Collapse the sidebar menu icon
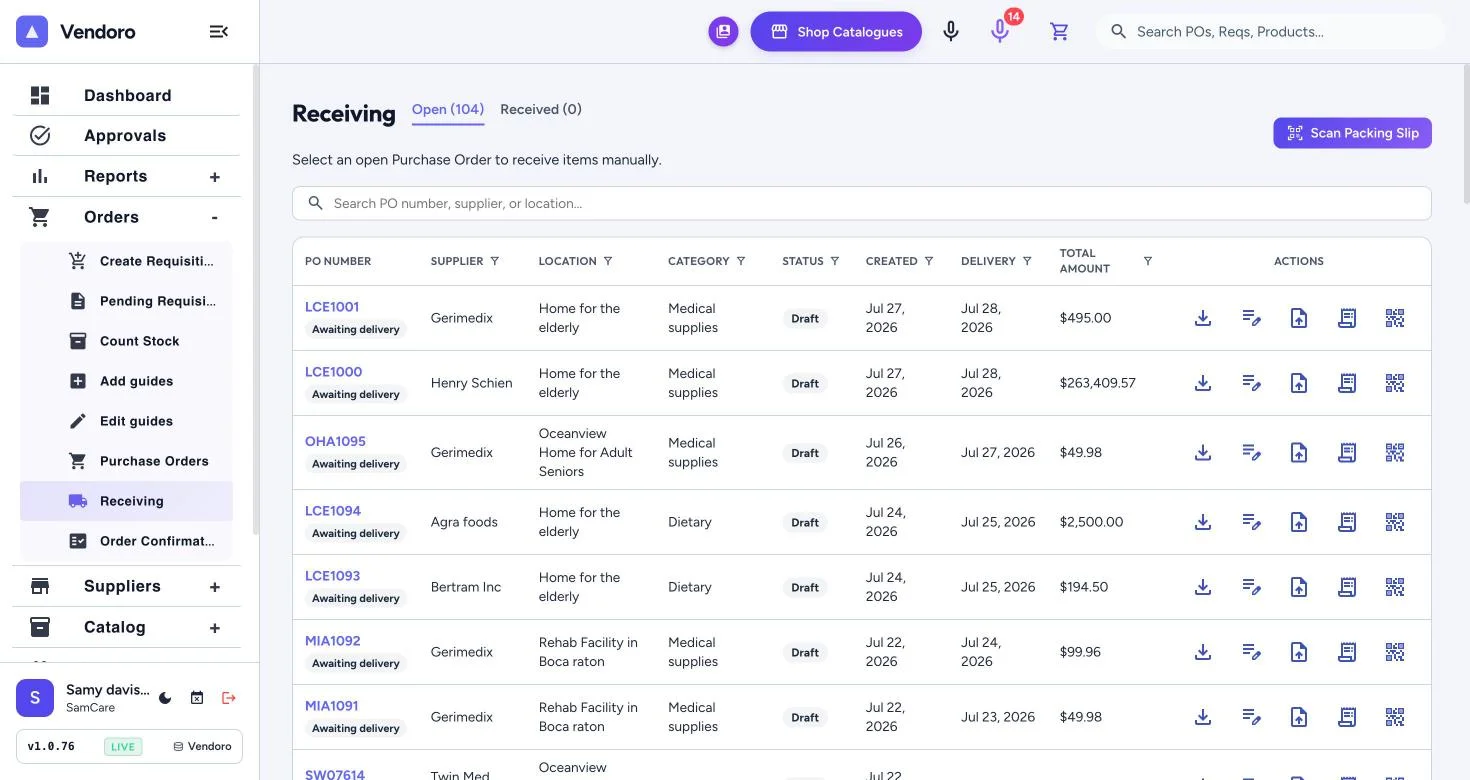 tap(218, 32)
